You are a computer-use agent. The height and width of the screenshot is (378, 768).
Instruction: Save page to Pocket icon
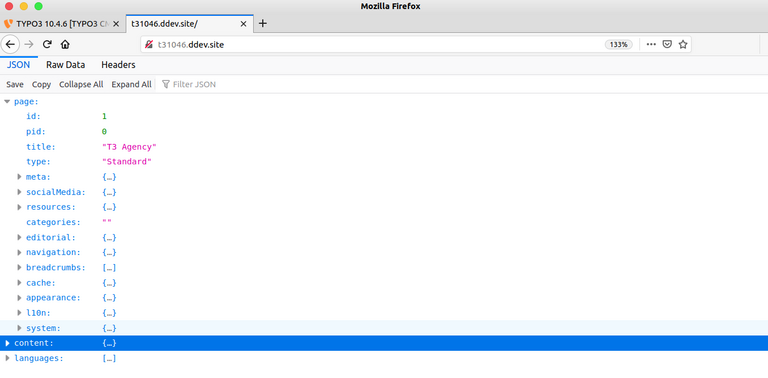pos(667,45)
